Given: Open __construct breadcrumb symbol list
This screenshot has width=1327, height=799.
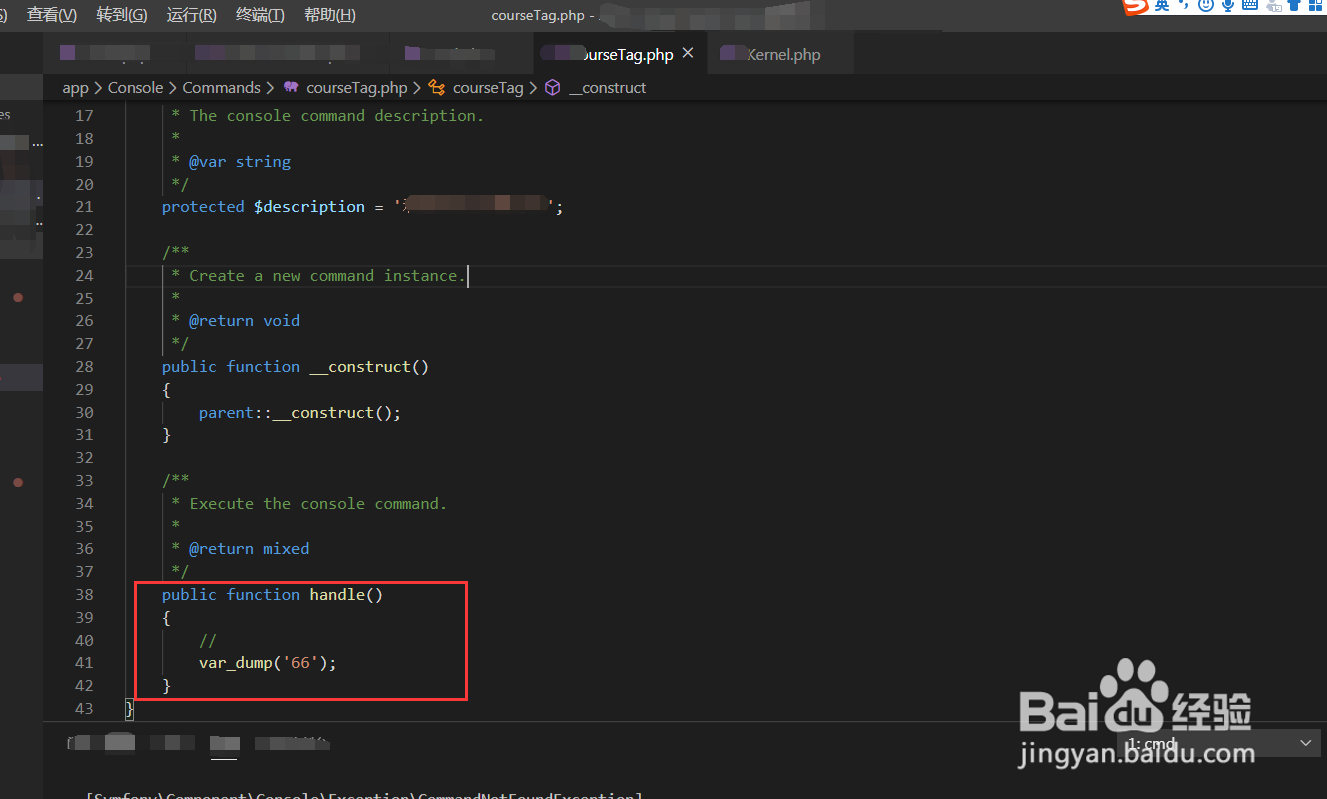Looking at the screenshot, I should click(608, 88).
